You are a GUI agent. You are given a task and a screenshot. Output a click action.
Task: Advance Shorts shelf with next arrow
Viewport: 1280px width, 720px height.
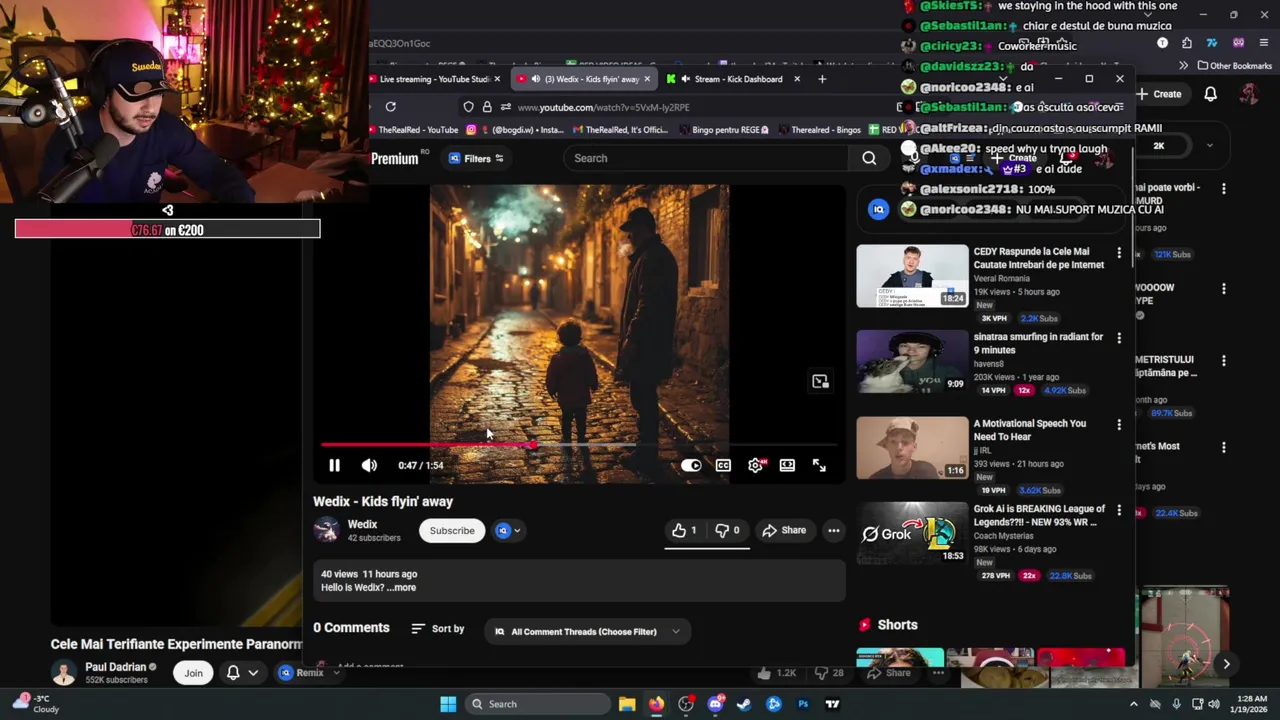(x=1226, y=664)
